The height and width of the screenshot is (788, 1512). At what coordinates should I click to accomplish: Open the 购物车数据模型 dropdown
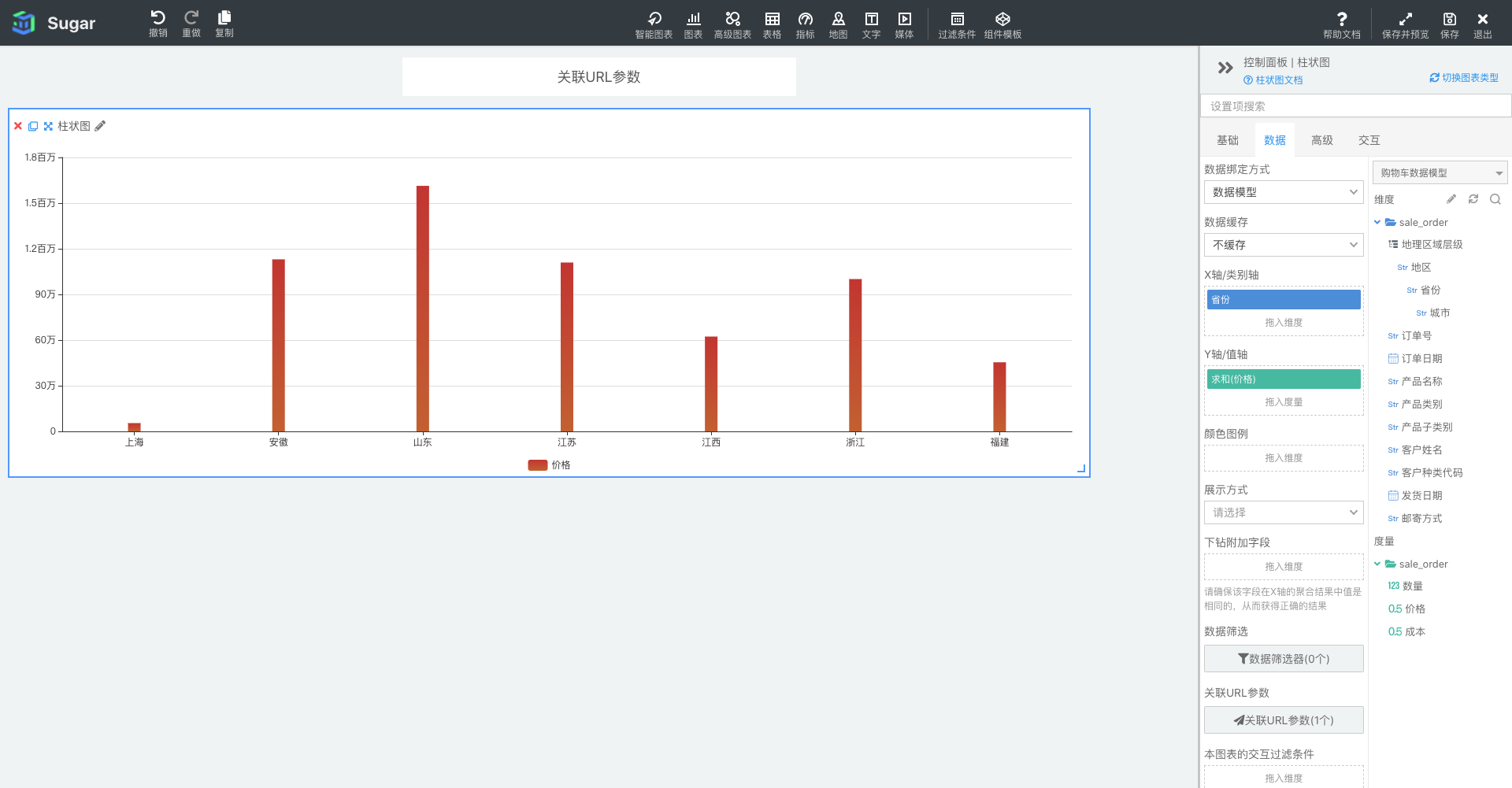coord(1440,172)
